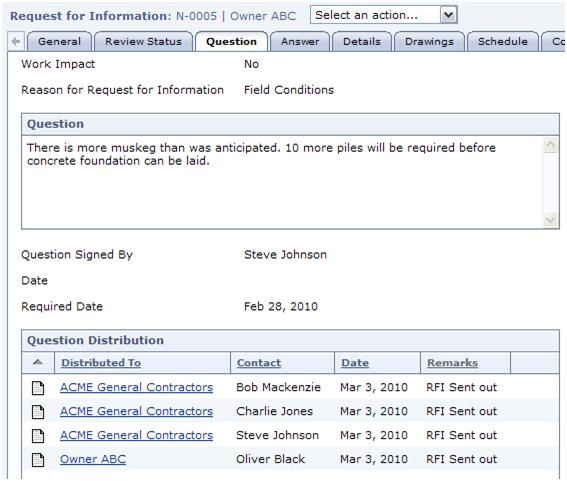Open document icon for Steve Johnson row

(x=38, y=435)
